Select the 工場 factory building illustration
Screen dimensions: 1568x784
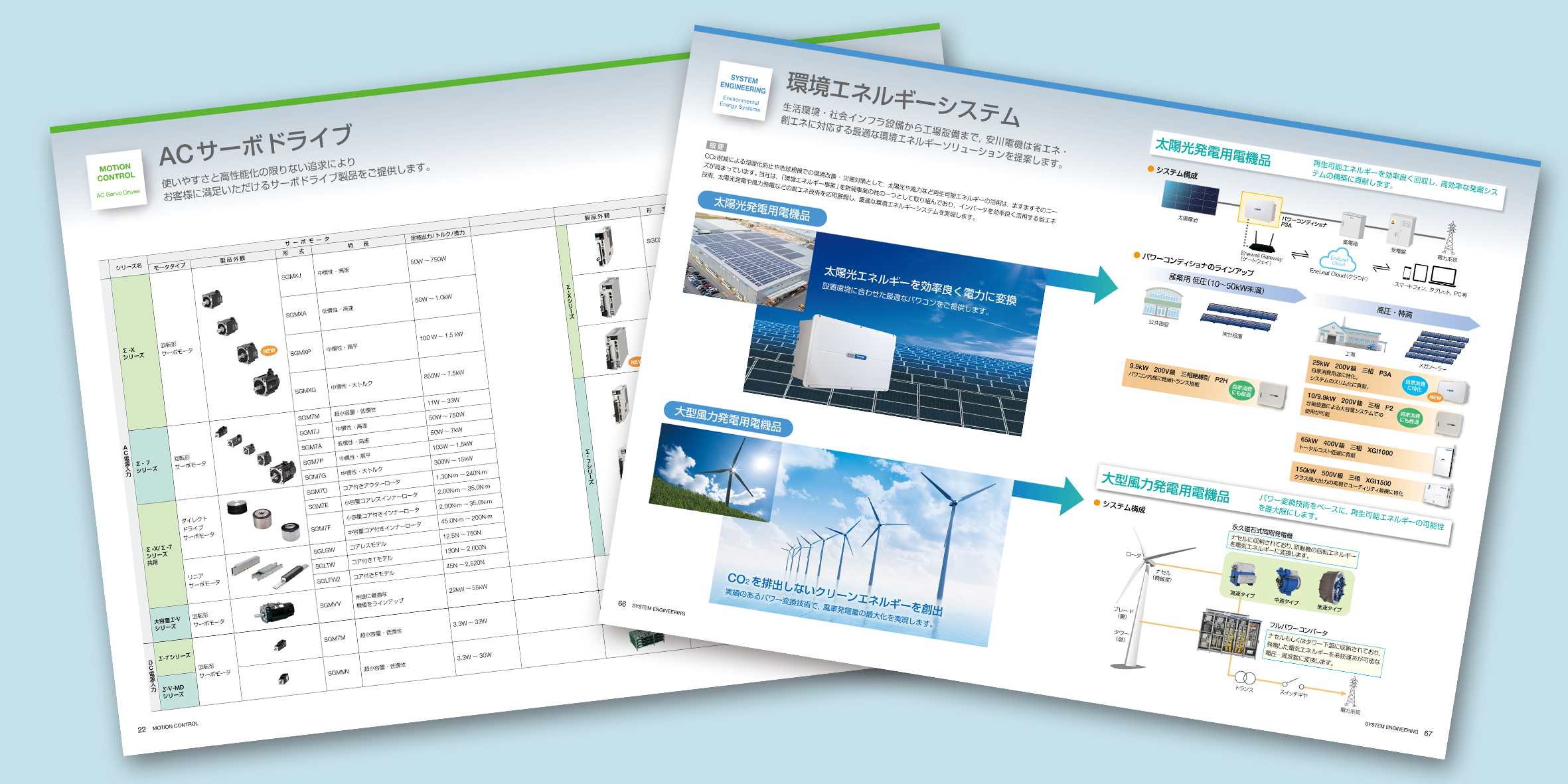(1352, 335)
